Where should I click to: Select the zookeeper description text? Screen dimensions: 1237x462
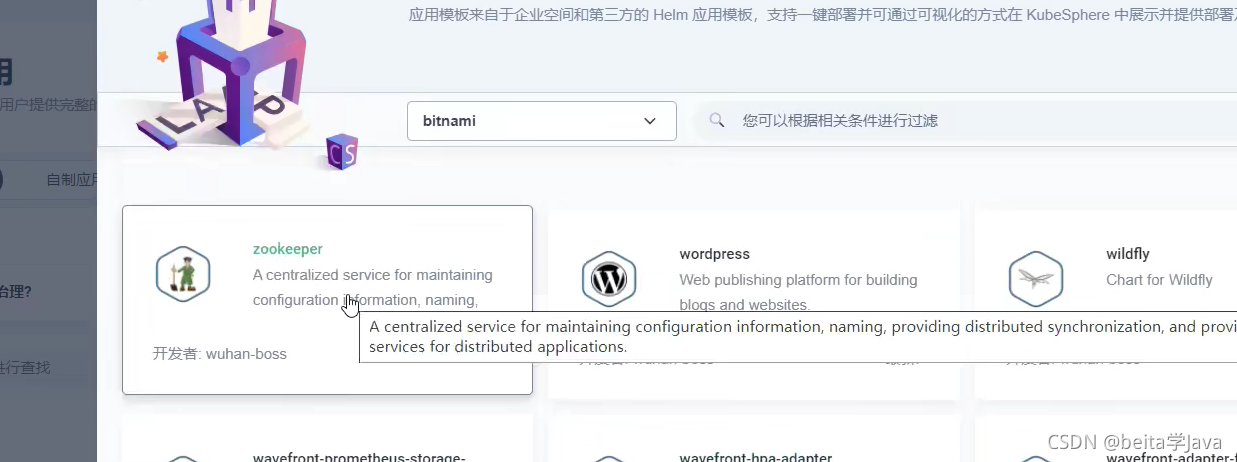pyautogui.click(x=373, y=287)
